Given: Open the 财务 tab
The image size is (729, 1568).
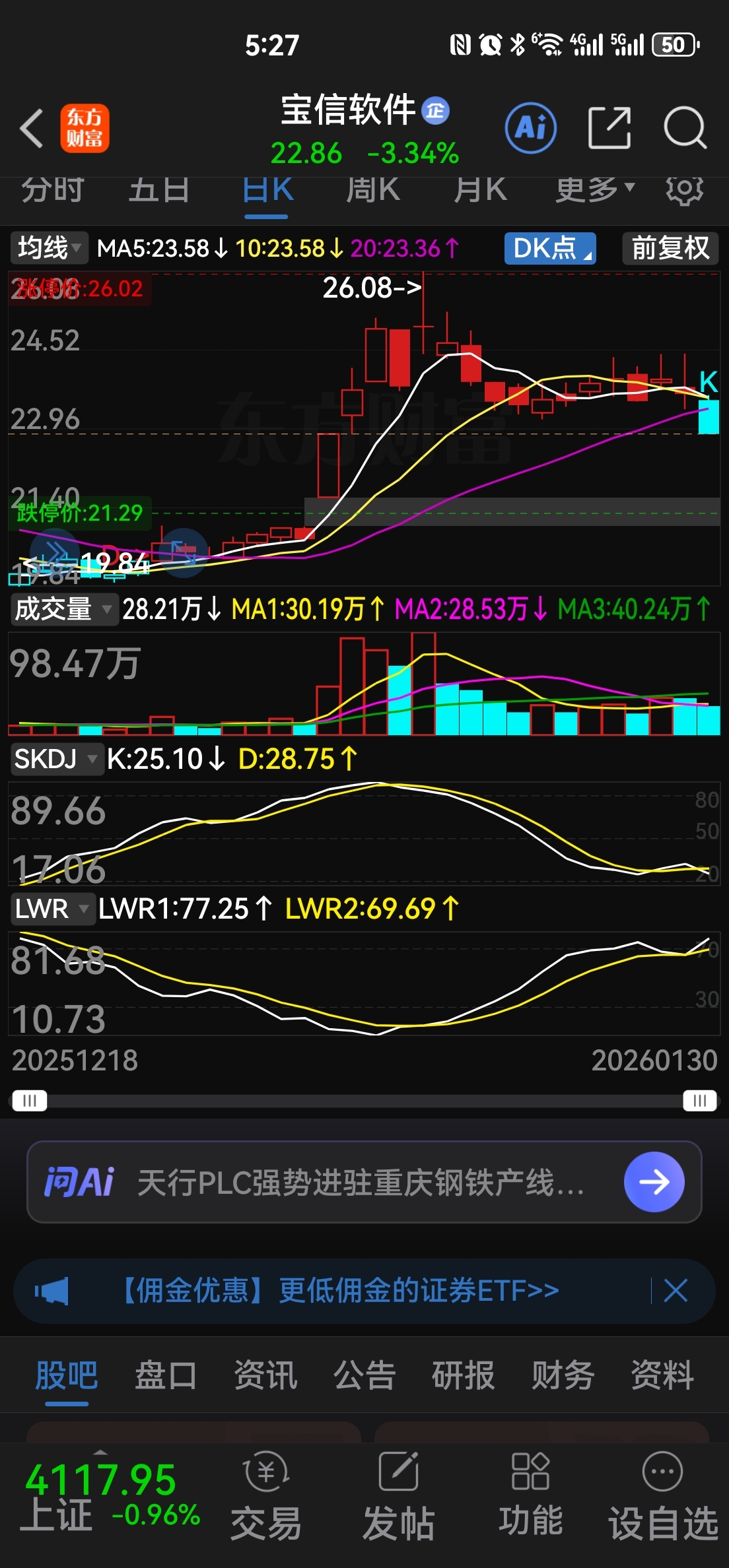Looking at the screenshot, I should [x=563, y=1375].
